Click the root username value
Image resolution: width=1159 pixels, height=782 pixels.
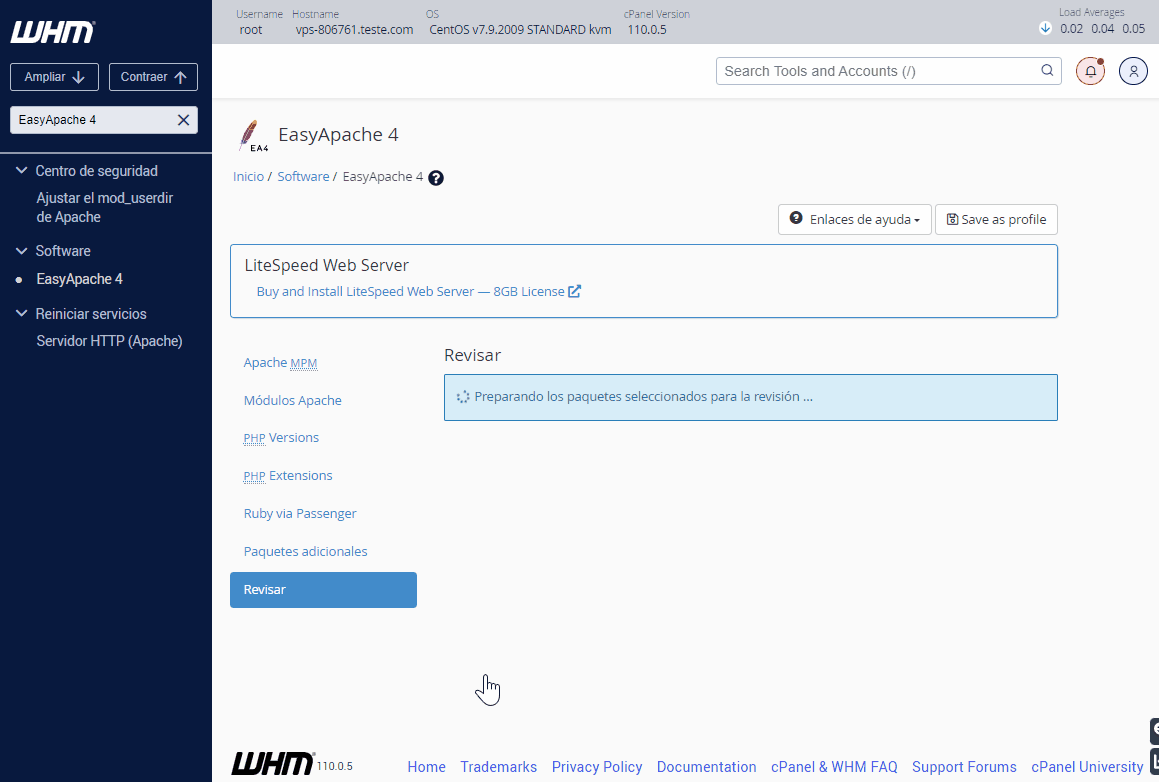[x=251, y=30]
